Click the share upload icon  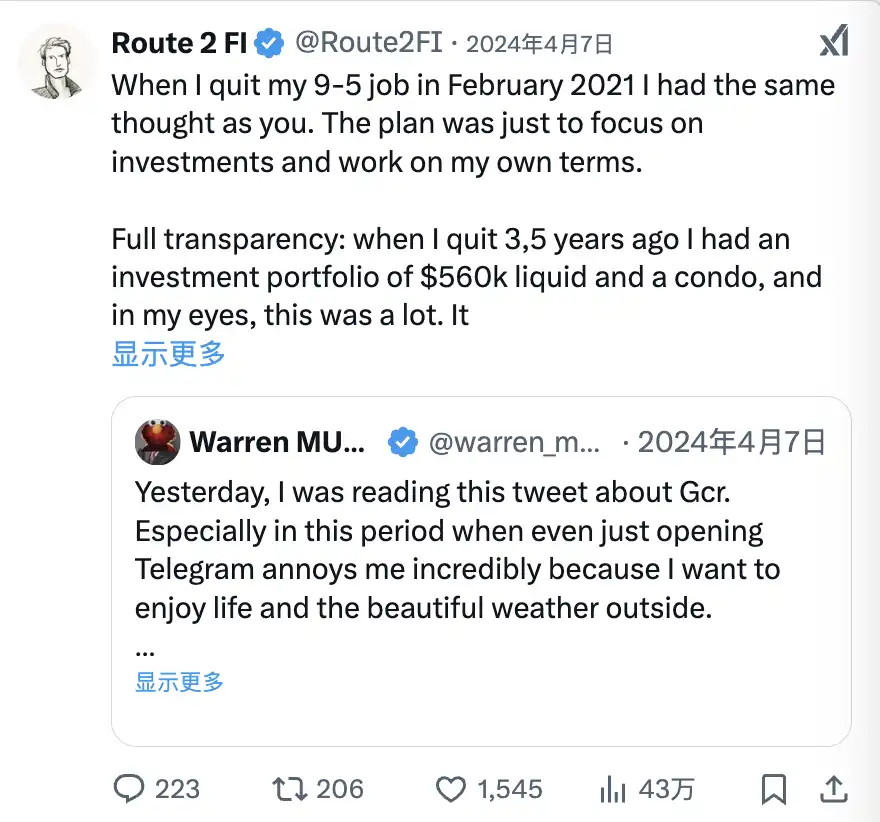point(835,789)
